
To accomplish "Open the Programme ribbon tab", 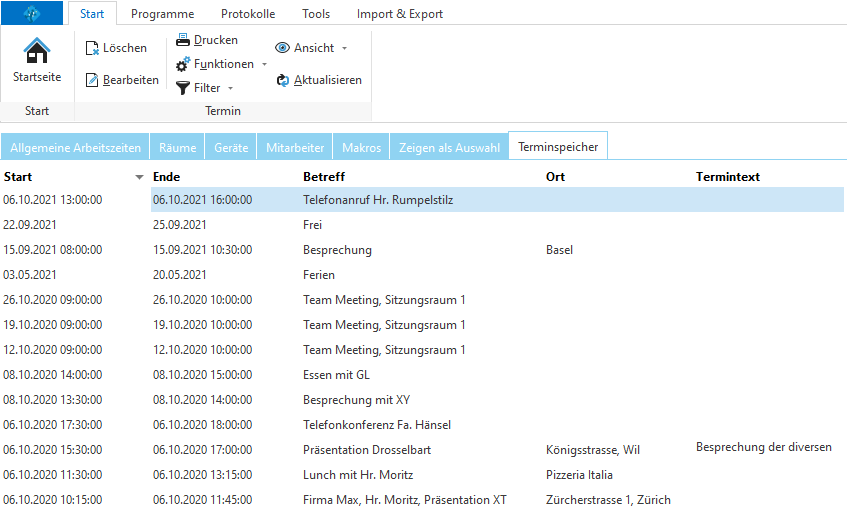I will pos(163,14).
